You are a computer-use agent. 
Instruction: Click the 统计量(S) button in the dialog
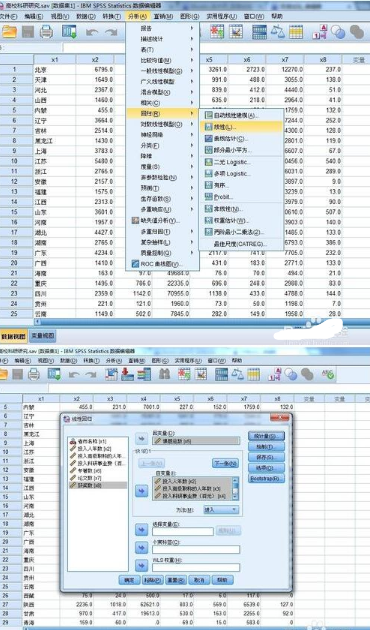coord(266,436)
